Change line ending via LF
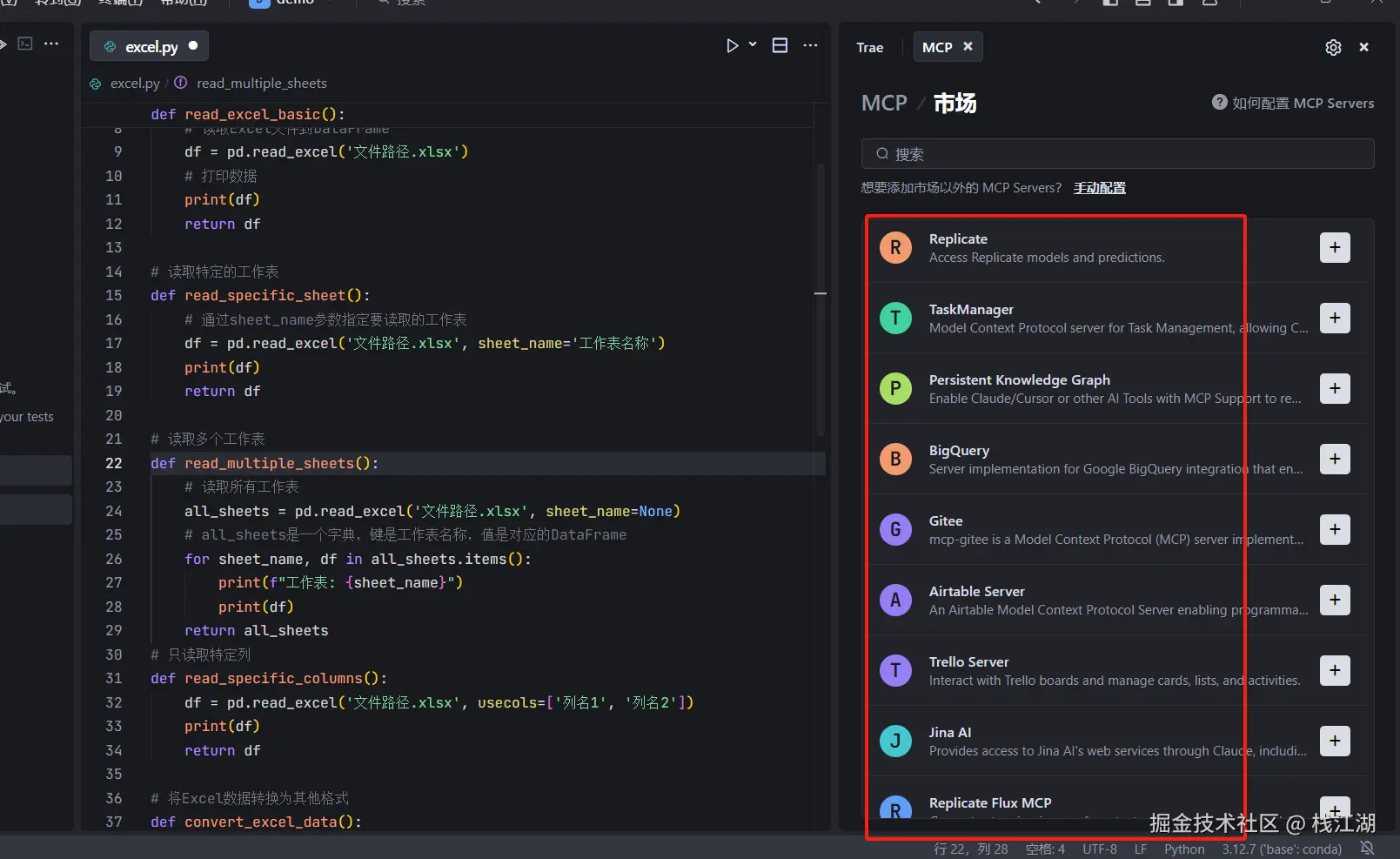 (x=1141, y=849)
